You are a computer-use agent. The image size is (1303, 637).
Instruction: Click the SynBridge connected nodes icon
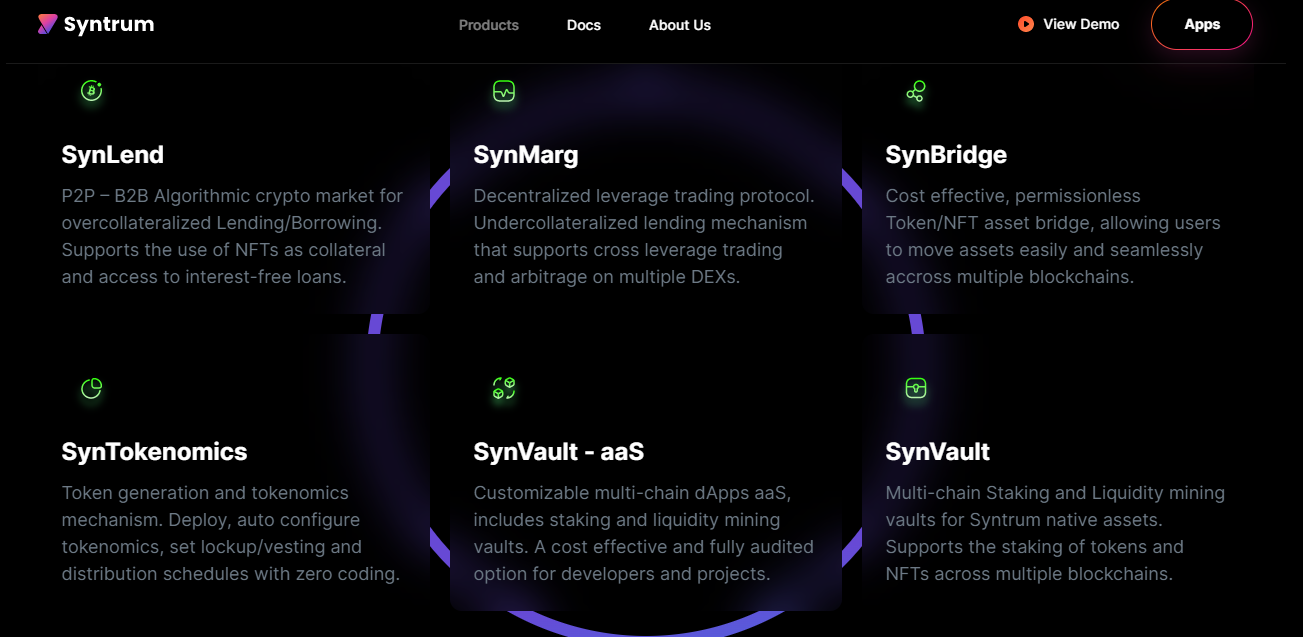[x=915, y=92]
